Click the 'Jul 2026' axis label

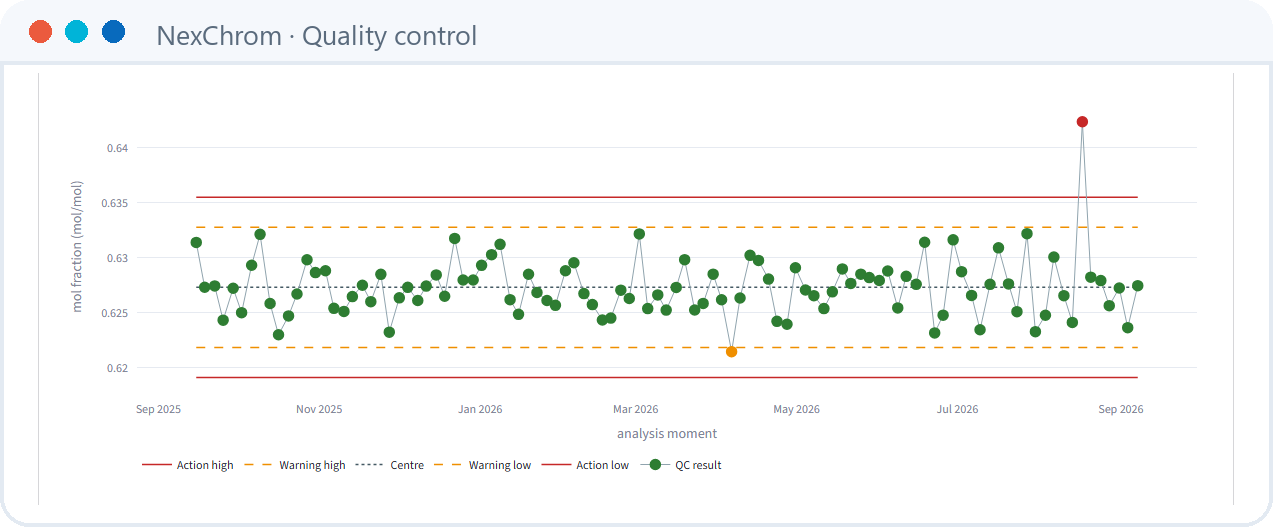pos(958,409)
